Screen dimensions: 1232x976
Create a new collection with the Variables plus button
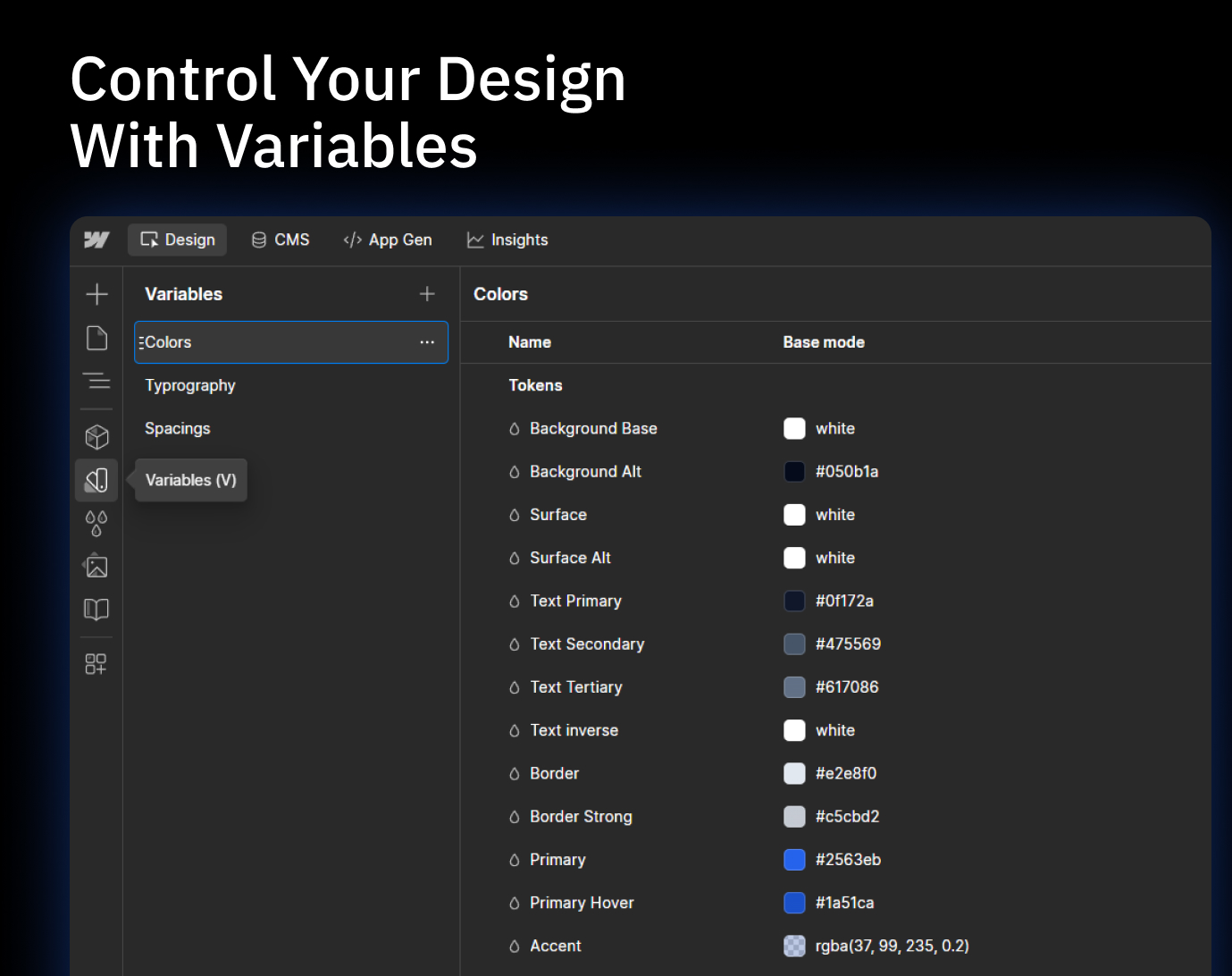pyautogui.click(x=427, y=293)
